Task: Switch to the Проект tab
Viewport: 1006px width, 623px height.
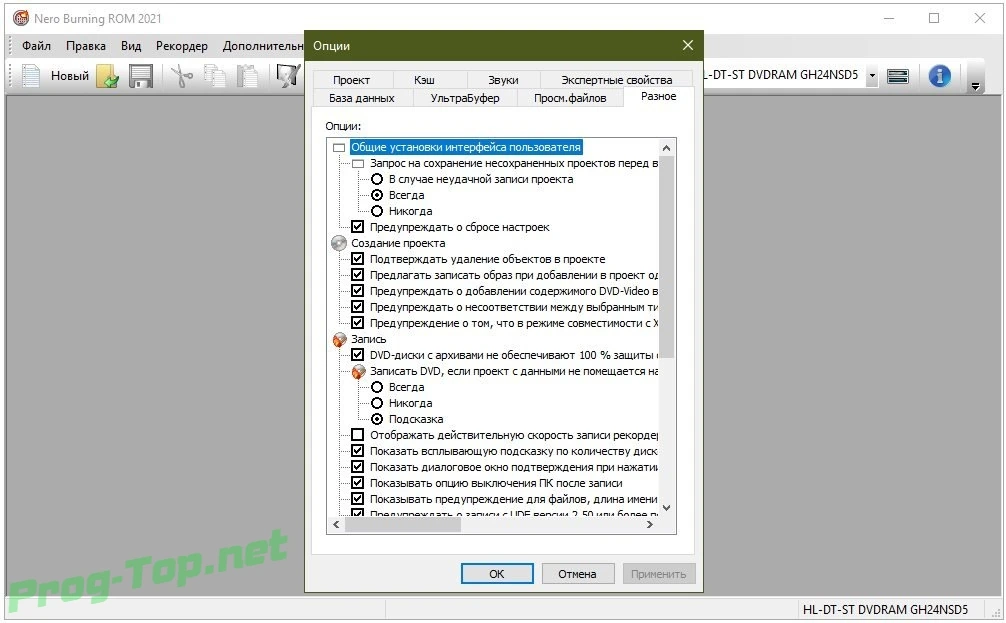Action: click(351, 80)
